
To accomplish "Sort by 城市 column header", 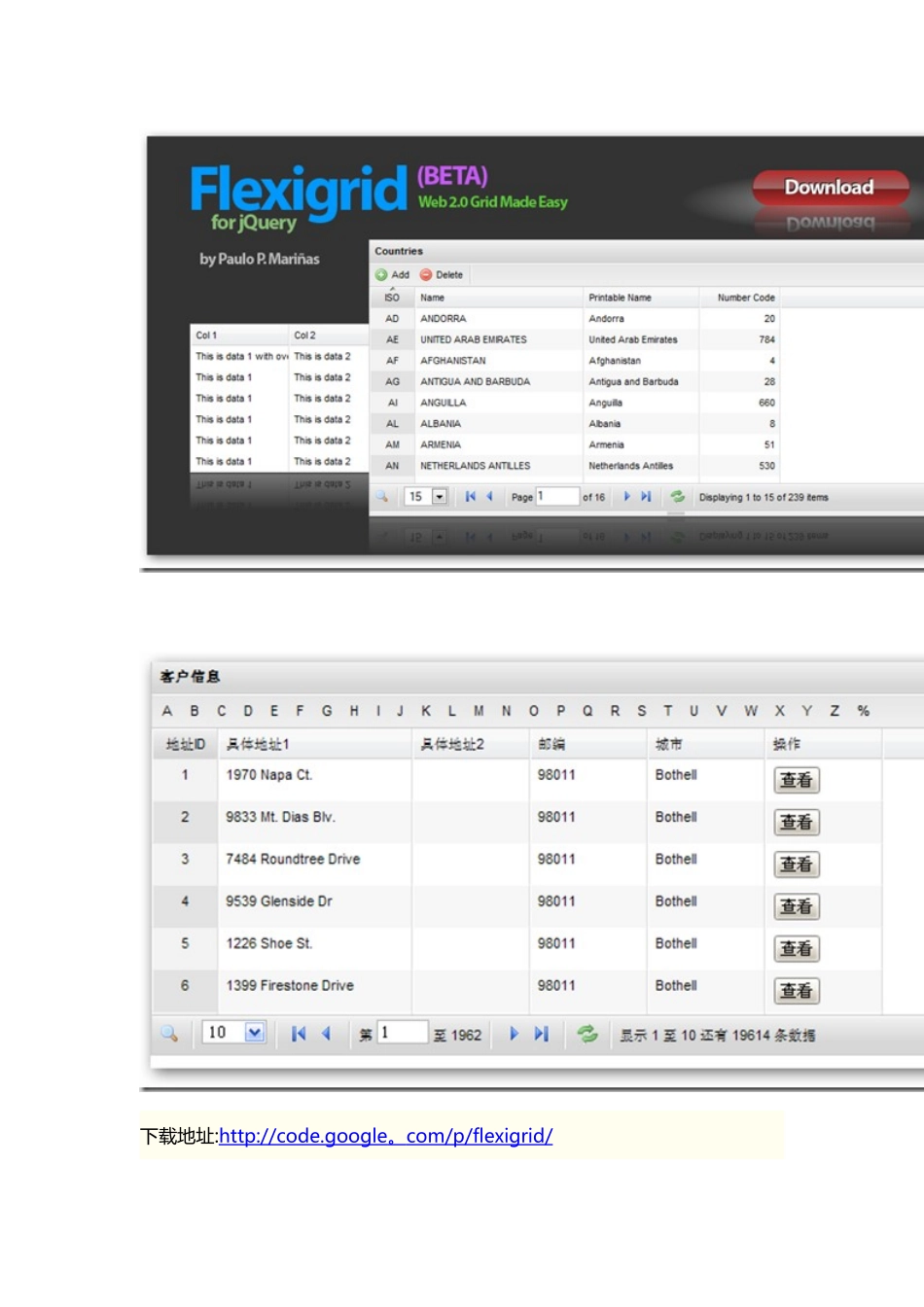I will point(706,744).
